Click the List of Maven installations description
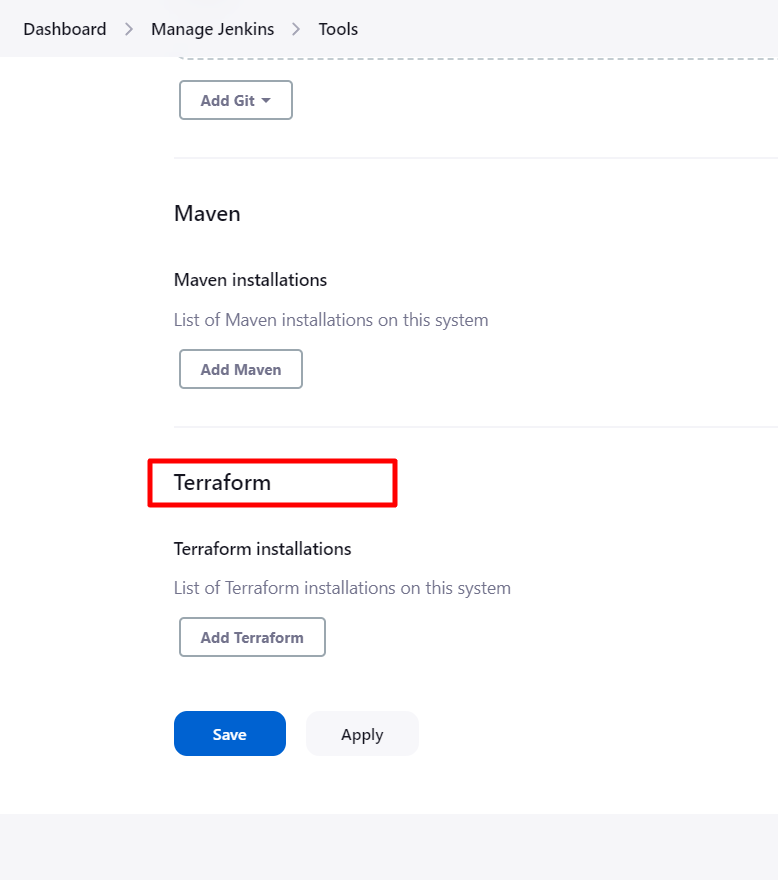Screen dimensions: 778x880 coord(331,320)
